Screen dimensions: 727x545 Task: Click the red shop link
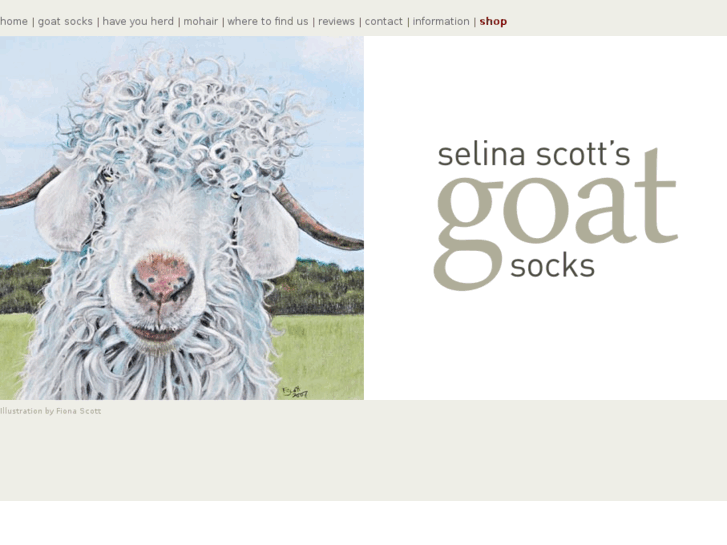tap(493, 22)
